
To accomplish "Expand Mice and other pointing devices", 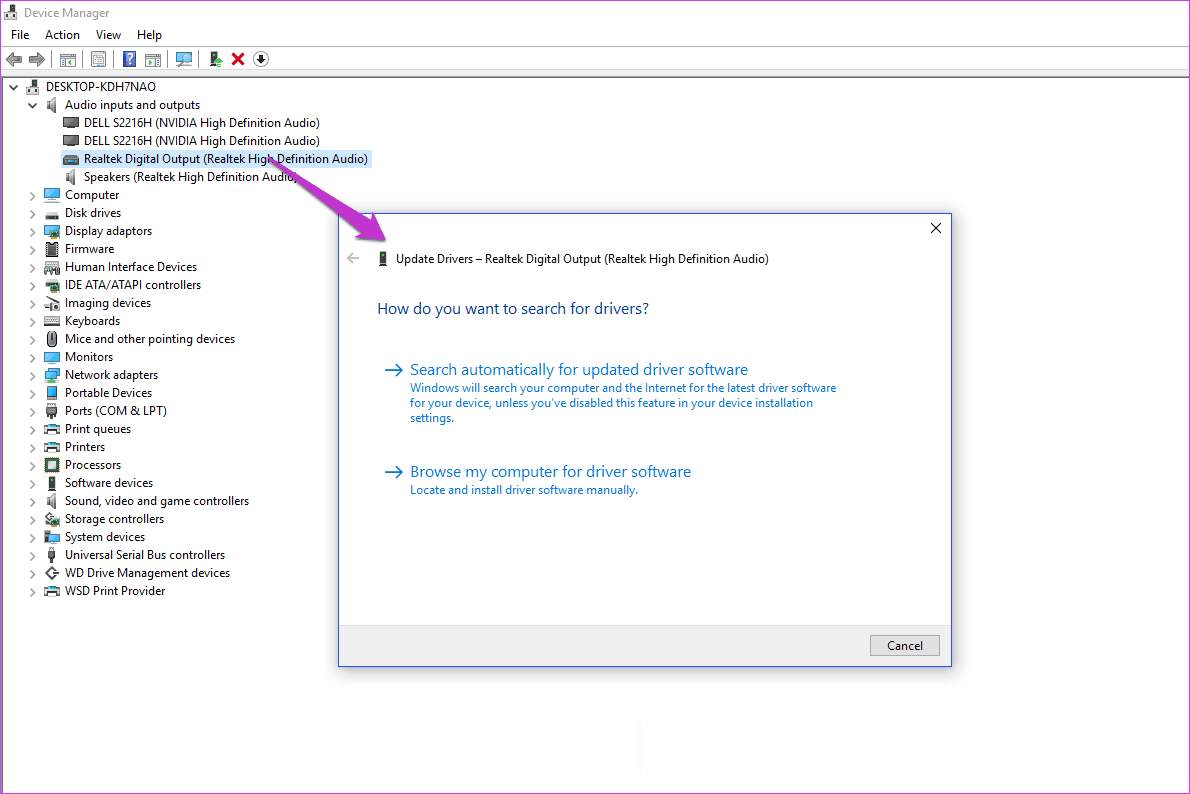I will coord(33,340).
